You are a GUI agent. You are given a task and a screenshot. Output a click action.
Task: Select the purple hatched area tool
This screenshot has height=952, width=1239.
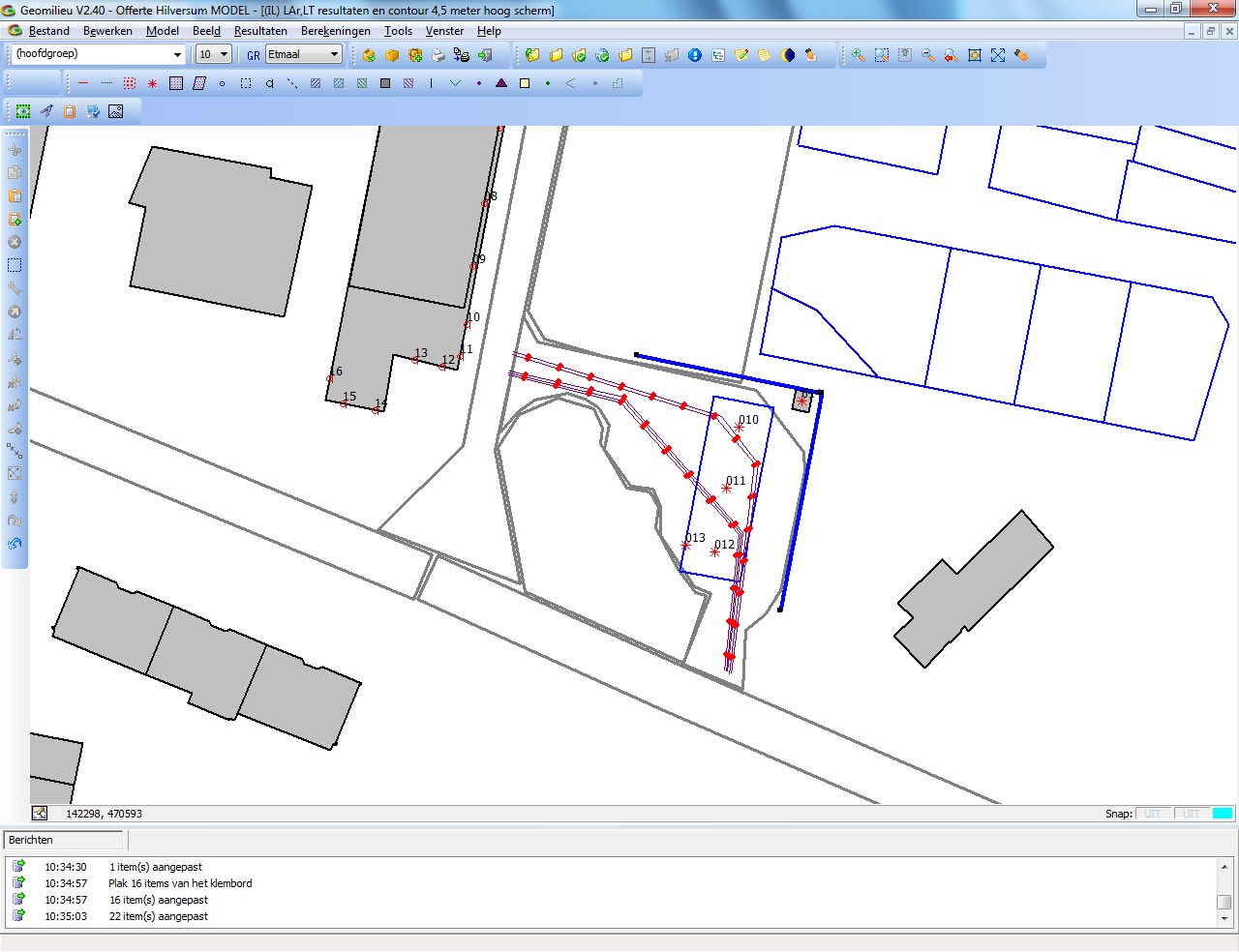408,83
